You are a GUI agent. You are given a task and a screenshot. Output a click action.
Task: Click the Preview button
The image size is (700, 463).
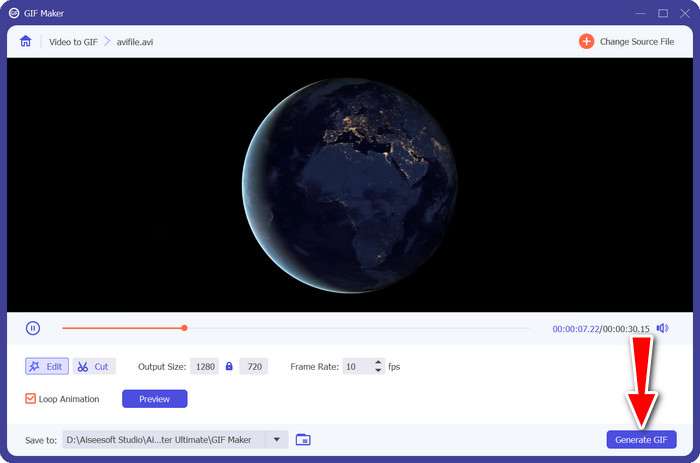154,399
